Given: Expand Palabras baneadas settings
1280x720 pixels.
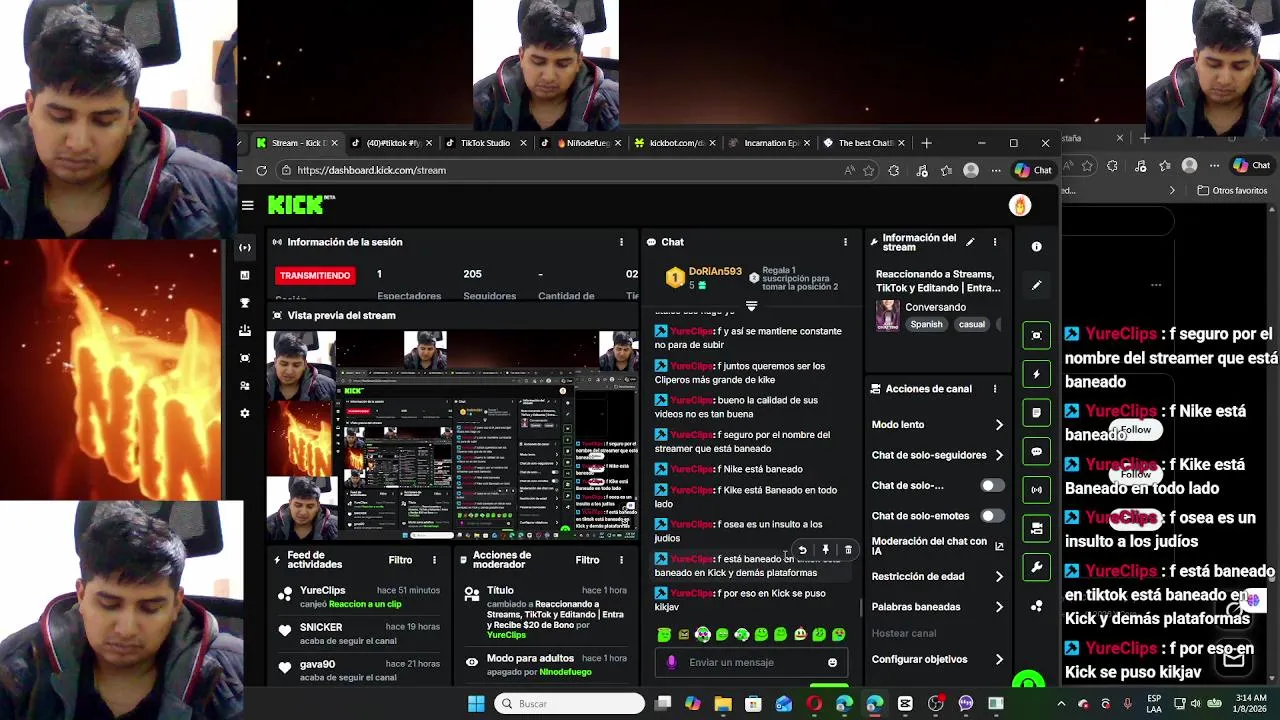Looking at the screenshot, I should (937, 607).
